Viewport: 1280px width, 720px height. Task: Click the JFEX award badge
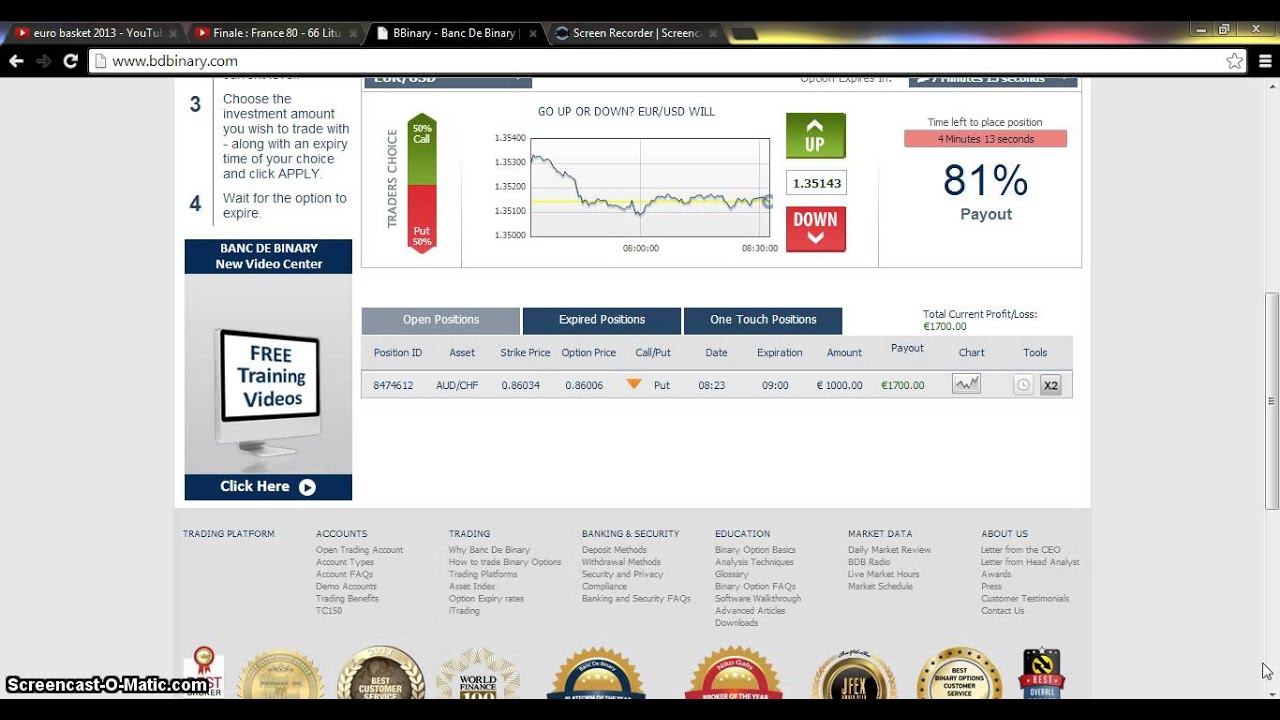pyautogui.click(x=854, y=673)
